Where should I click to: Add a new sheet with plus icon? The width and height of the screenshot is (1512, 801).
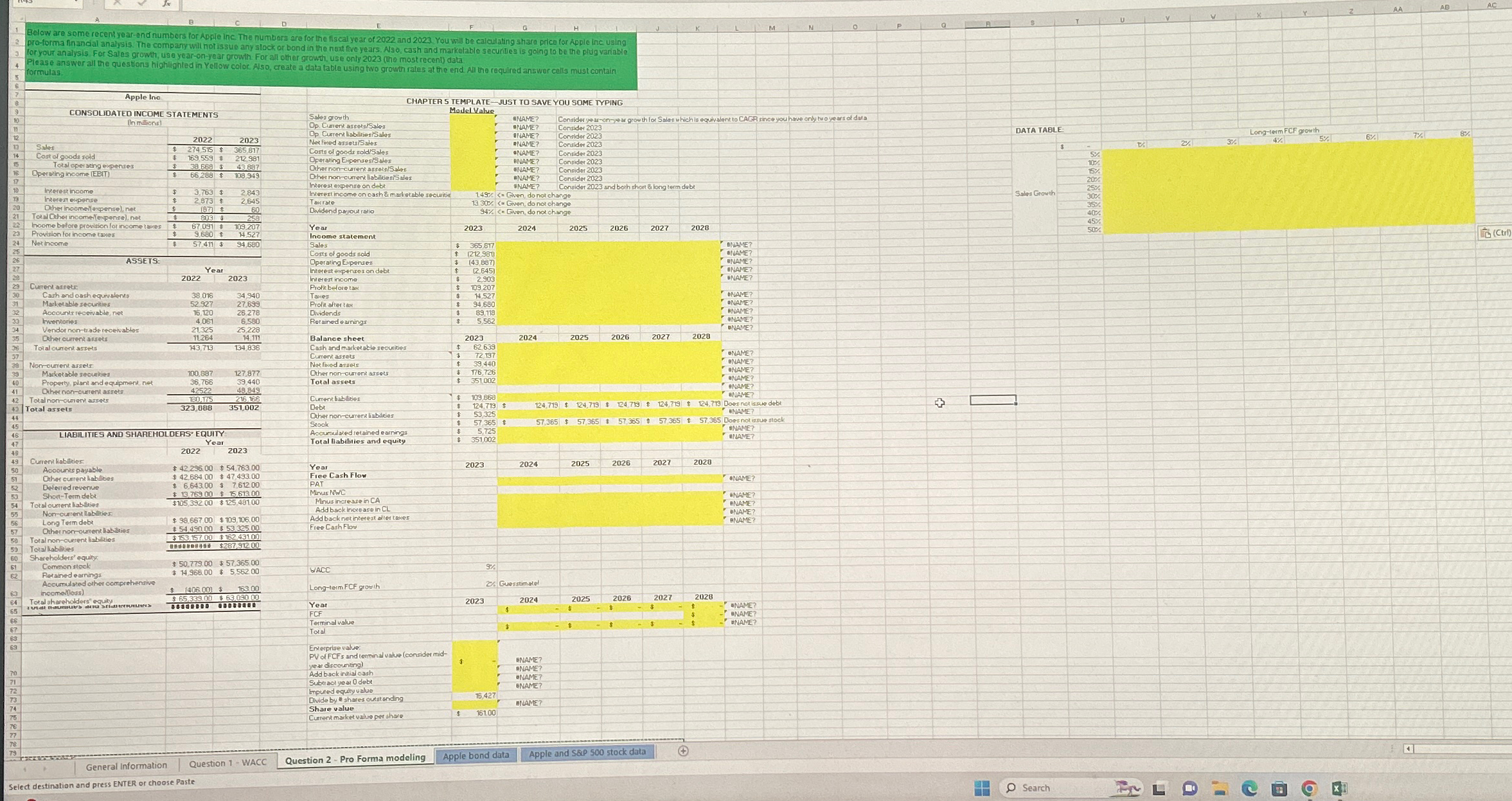(x=683, y=751)
